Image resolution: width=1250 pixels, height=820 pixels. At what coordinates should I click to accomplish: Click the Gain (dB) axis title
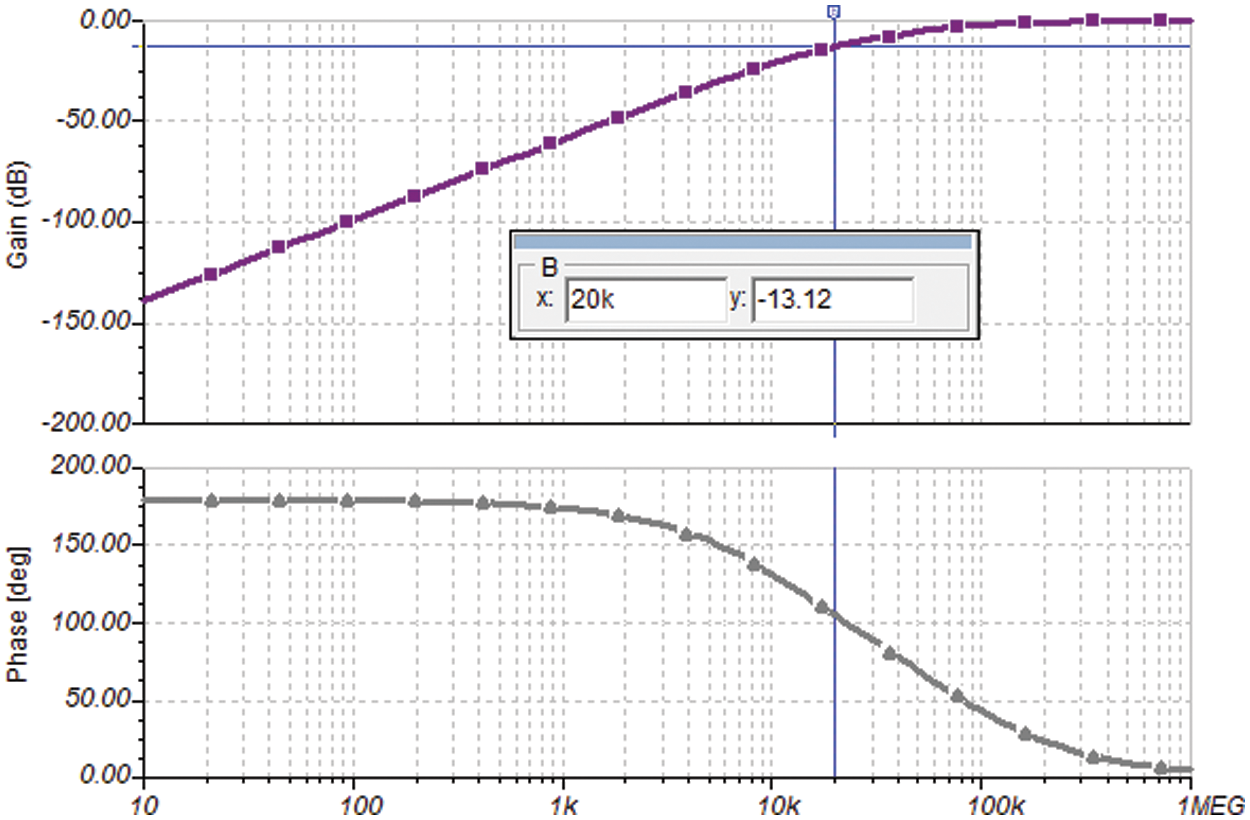point(17,220)
